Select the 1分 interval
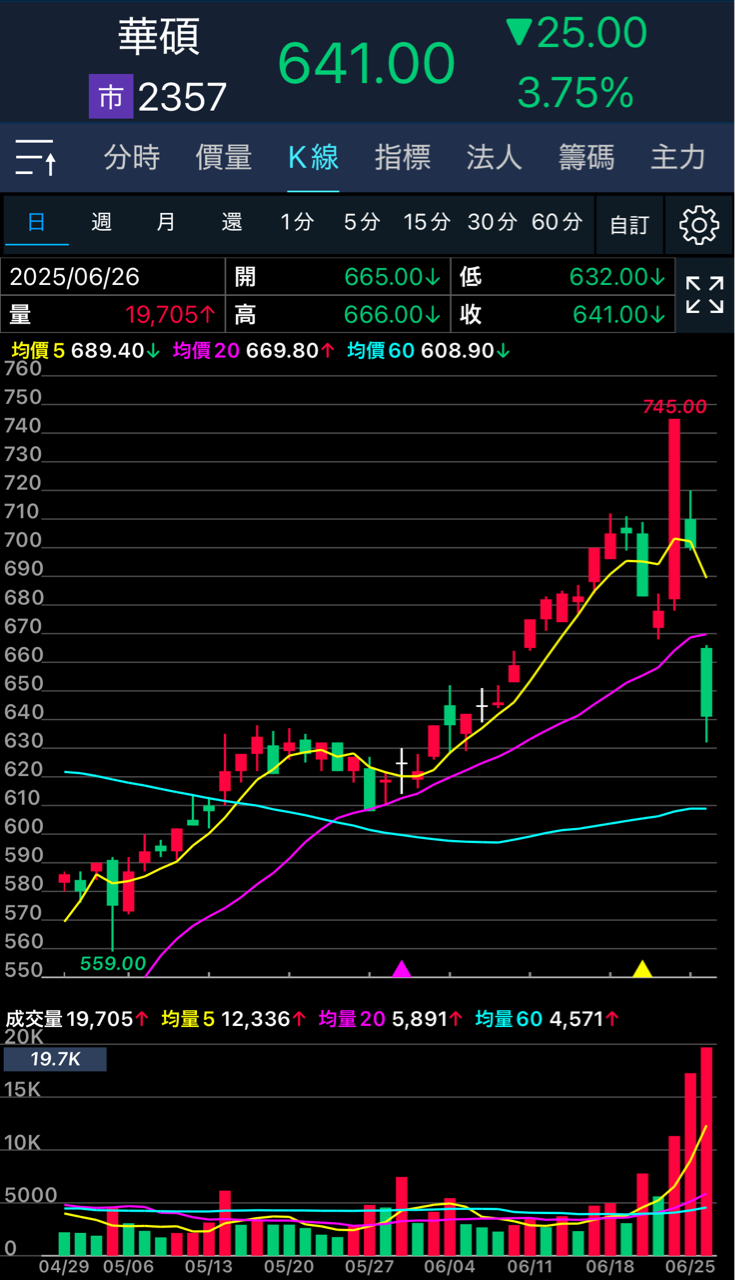Viewport: 735px width, 1280px height. coord(297,222)
